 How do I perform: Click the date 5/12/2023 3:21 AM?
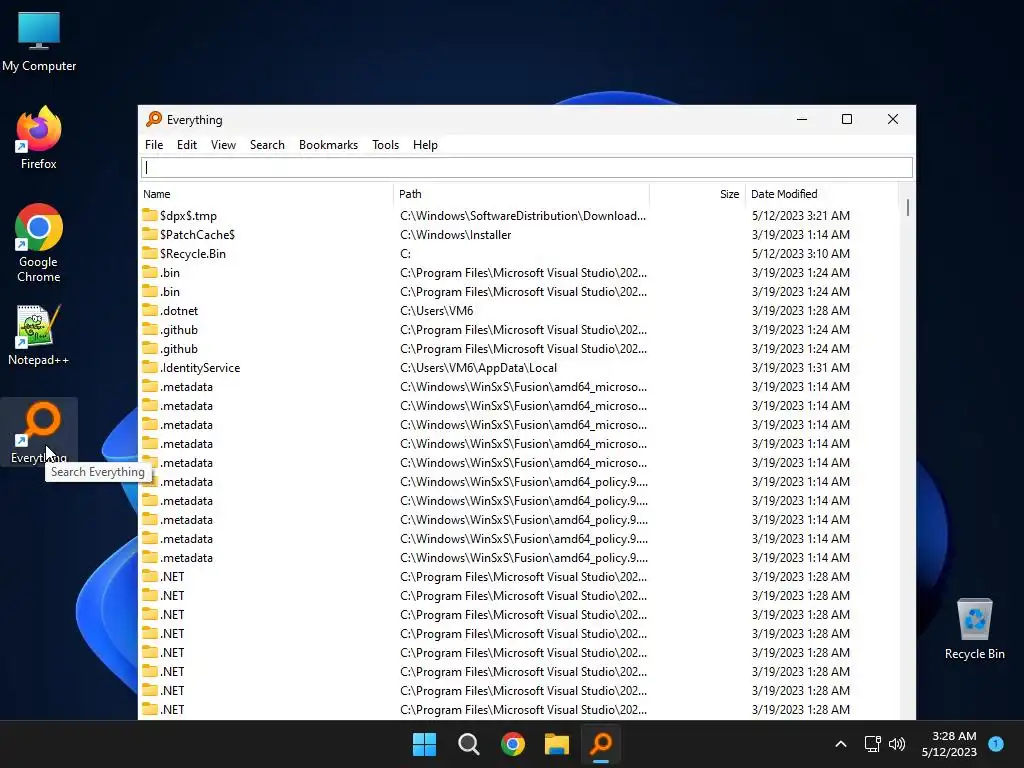(x=801, y=216)
